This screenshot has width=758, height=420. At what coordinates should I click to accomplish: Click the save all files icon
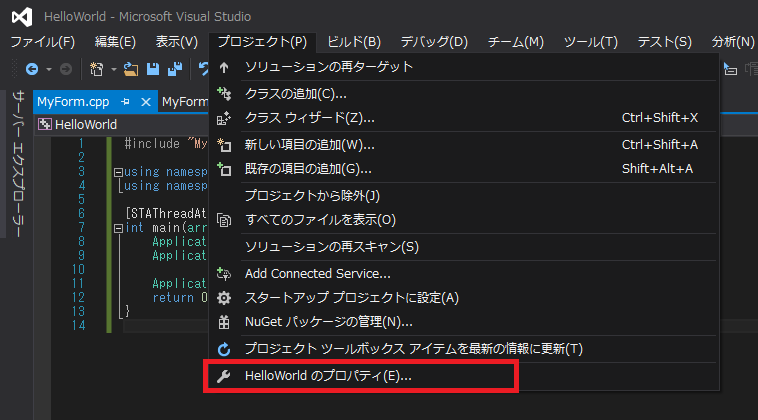pos(175,69)
